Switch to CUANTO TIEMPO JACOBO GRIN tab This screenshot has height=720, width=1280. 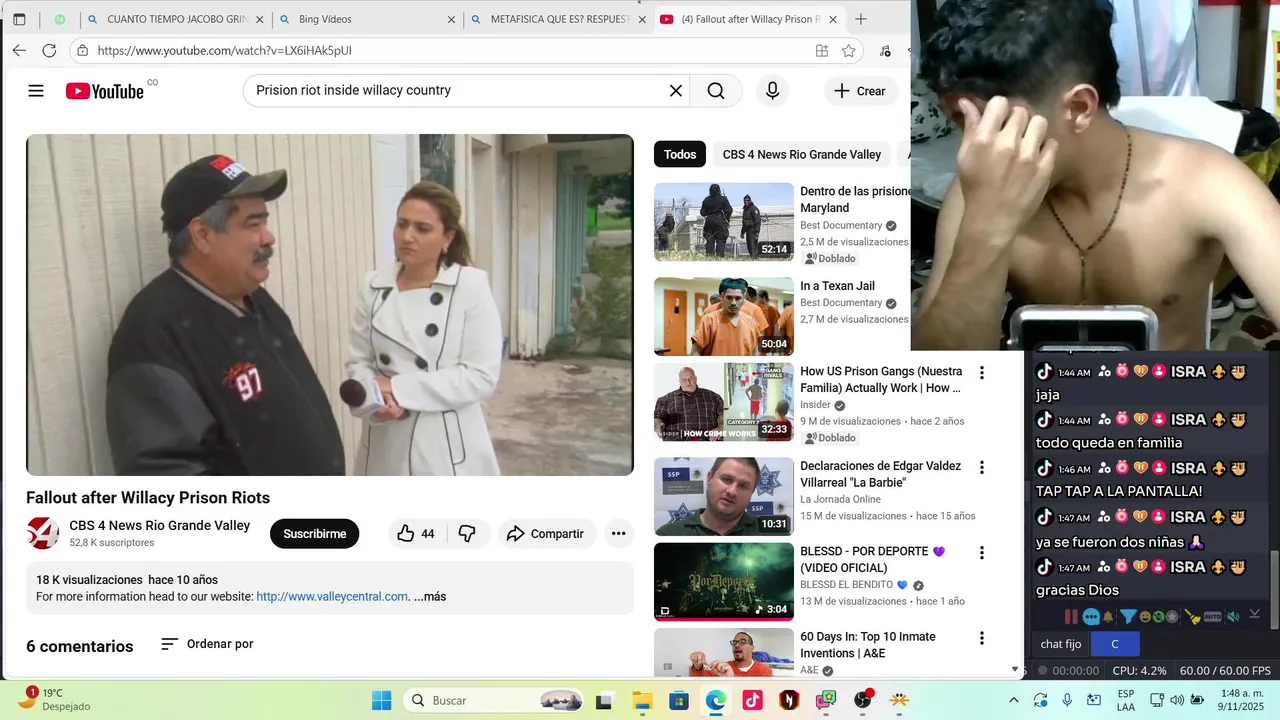[176, 19]
